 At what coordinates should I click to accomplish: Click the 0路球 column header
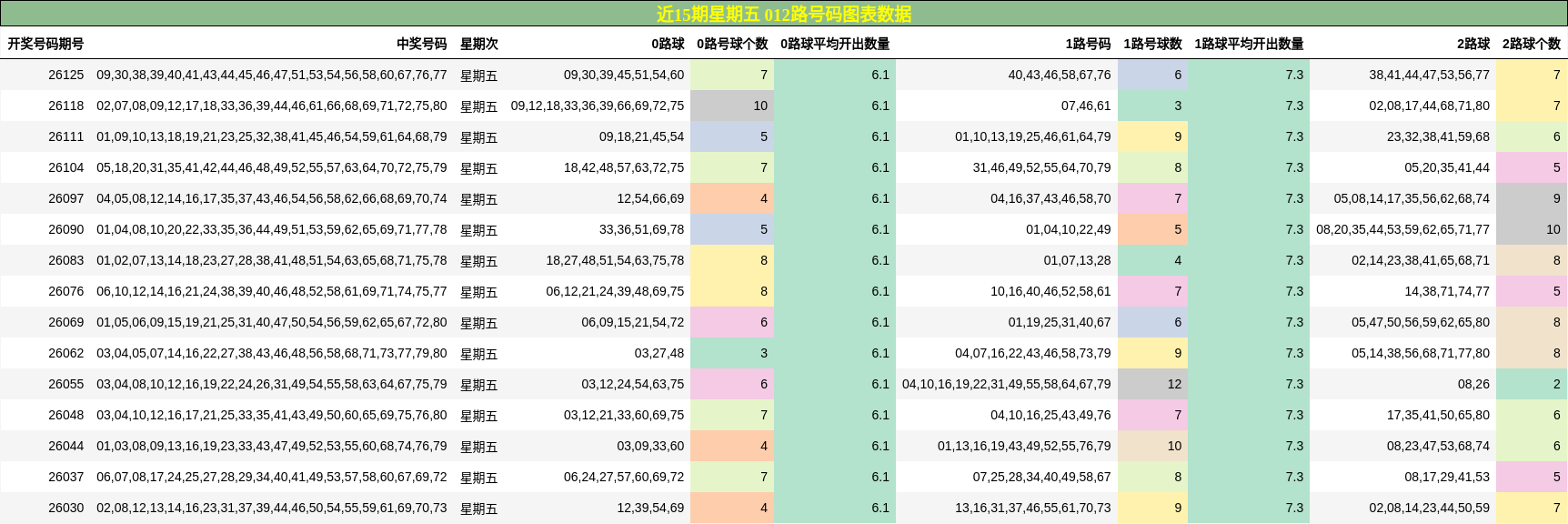click(x=668, y=44)
